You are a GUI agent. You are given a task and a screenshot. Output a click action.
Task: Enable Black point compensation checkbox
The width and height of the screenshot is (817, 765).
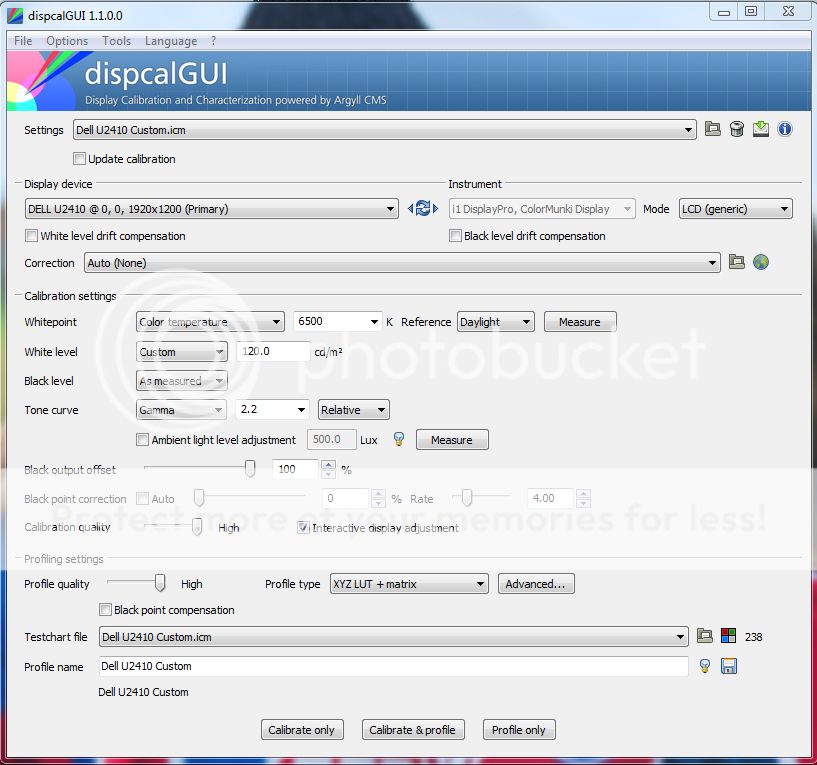click(105, 609)
